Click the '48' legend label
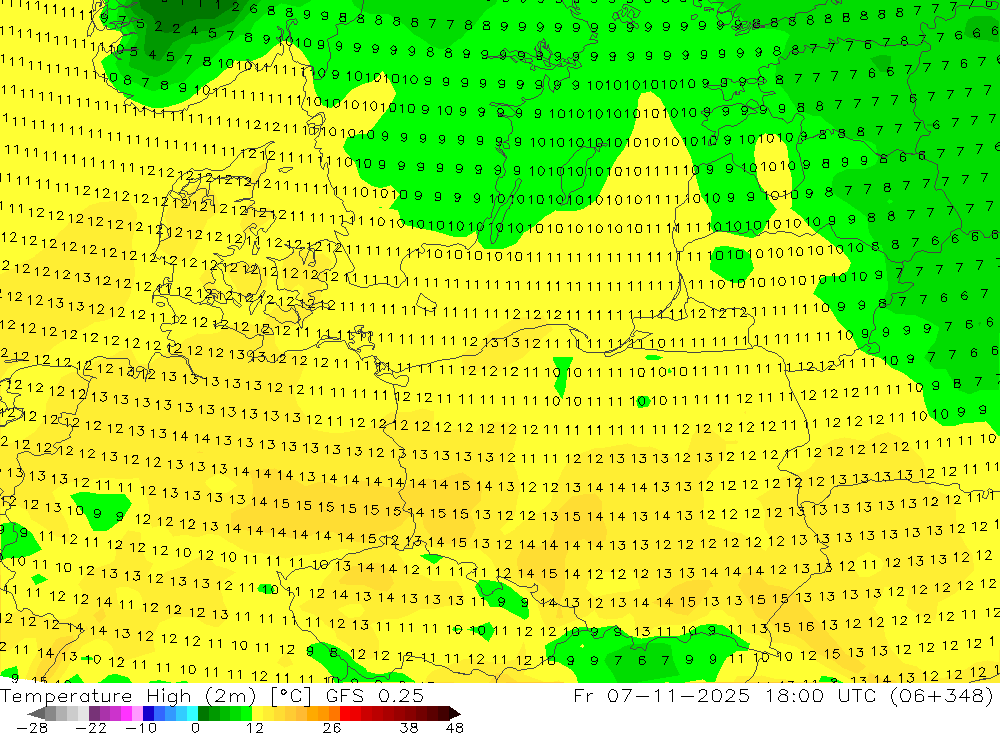Viewport: 1000px width, 733px height. [x=455, y=727]
